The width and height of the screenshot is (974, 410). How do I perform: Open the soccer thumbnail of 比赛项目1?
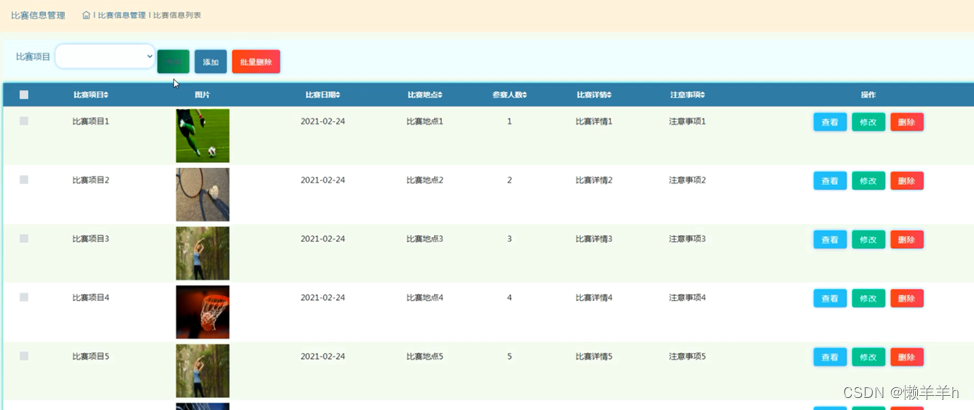coord(203,136)
